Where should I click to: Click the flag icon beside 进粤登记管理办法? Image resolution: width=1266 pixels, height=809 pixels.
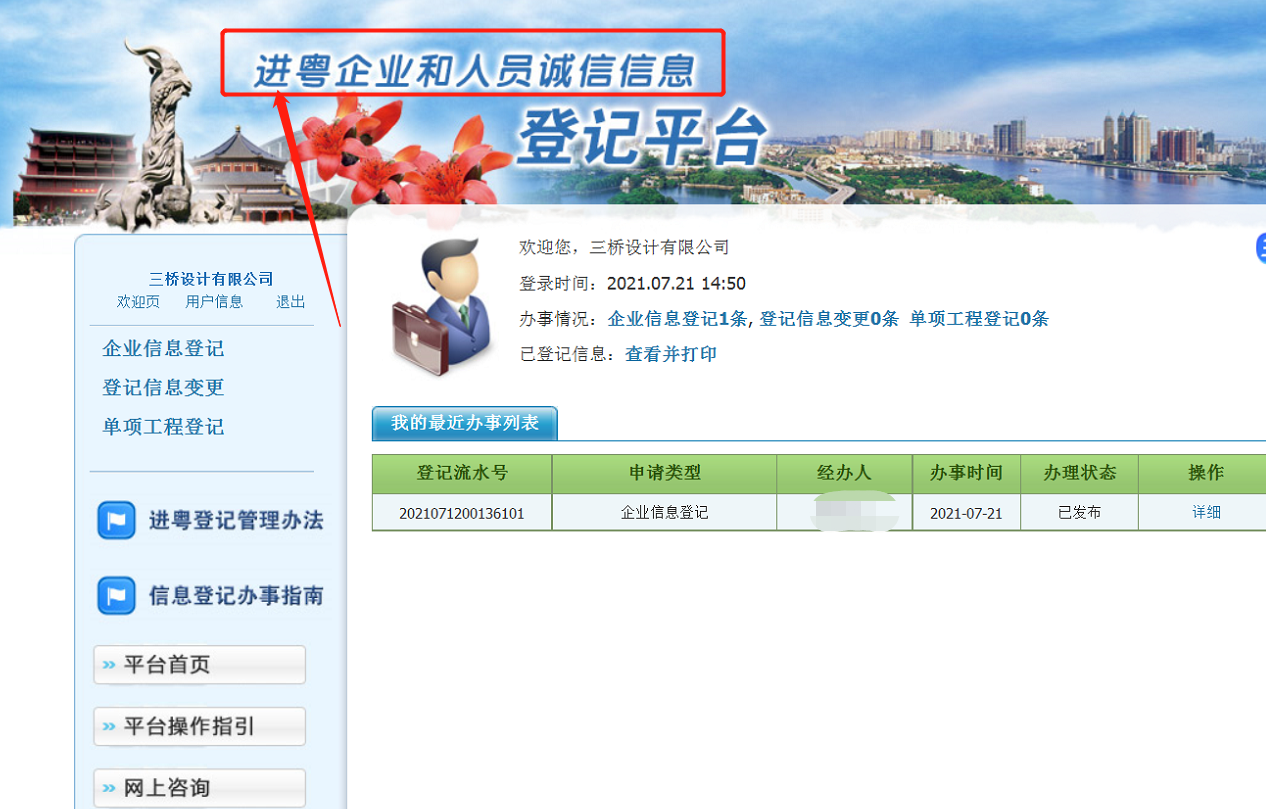click(116, 521)
